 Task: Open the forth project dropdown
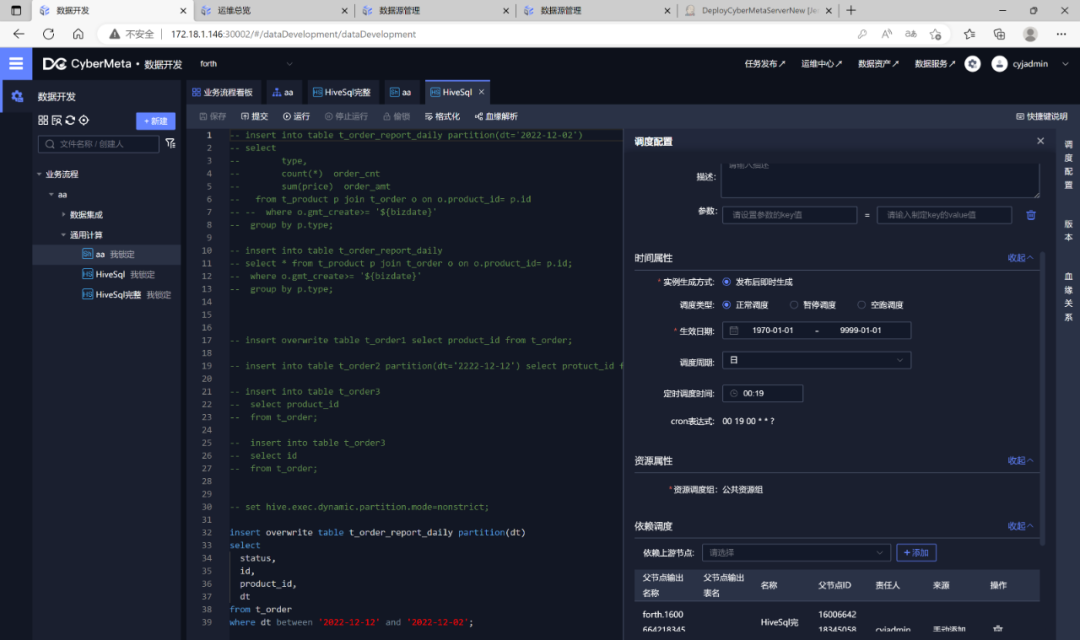pyautogui.click(x=245, y=64)
